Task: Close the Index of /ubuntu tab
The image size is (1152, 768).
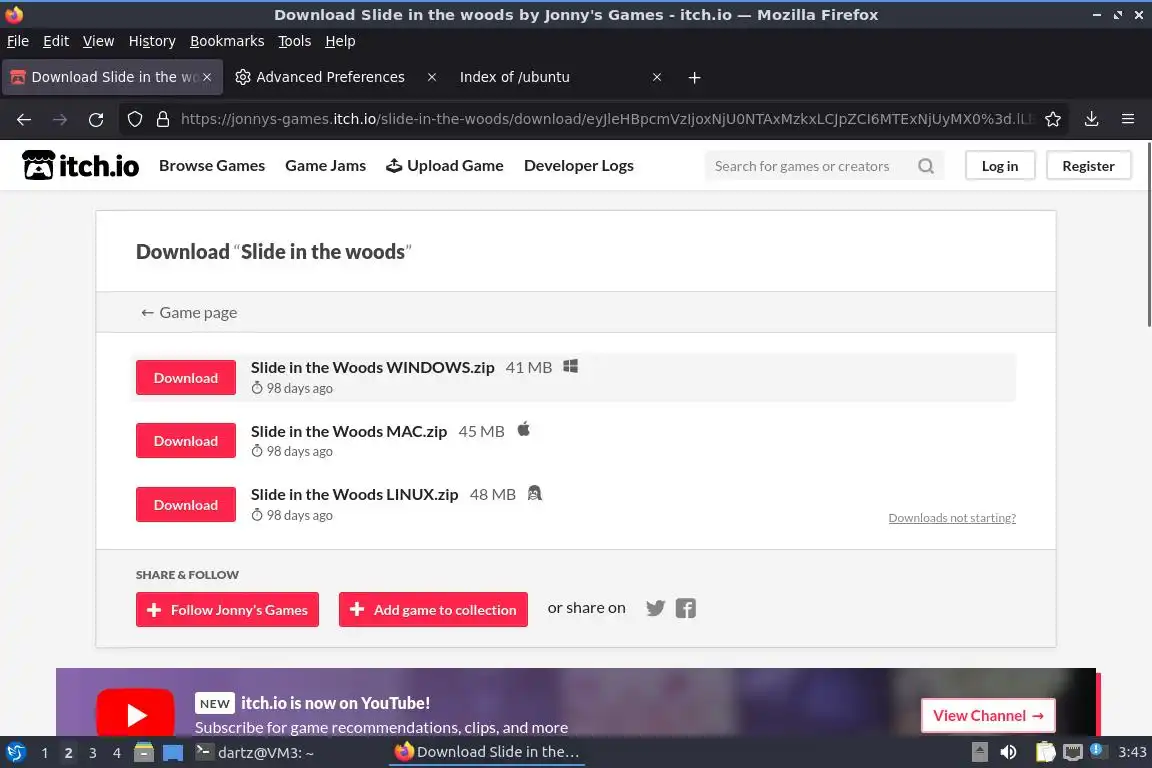Action: click(x=657, y=77)
